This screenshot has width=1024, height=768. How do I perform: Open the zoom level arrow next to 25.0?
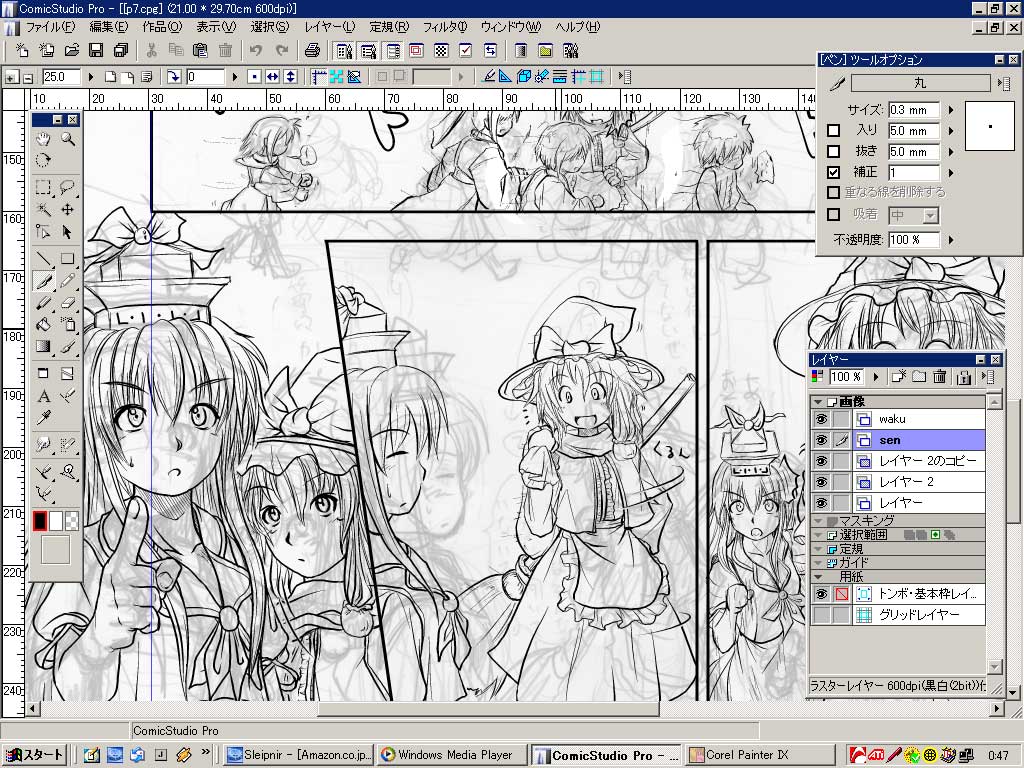coord(91,77)
